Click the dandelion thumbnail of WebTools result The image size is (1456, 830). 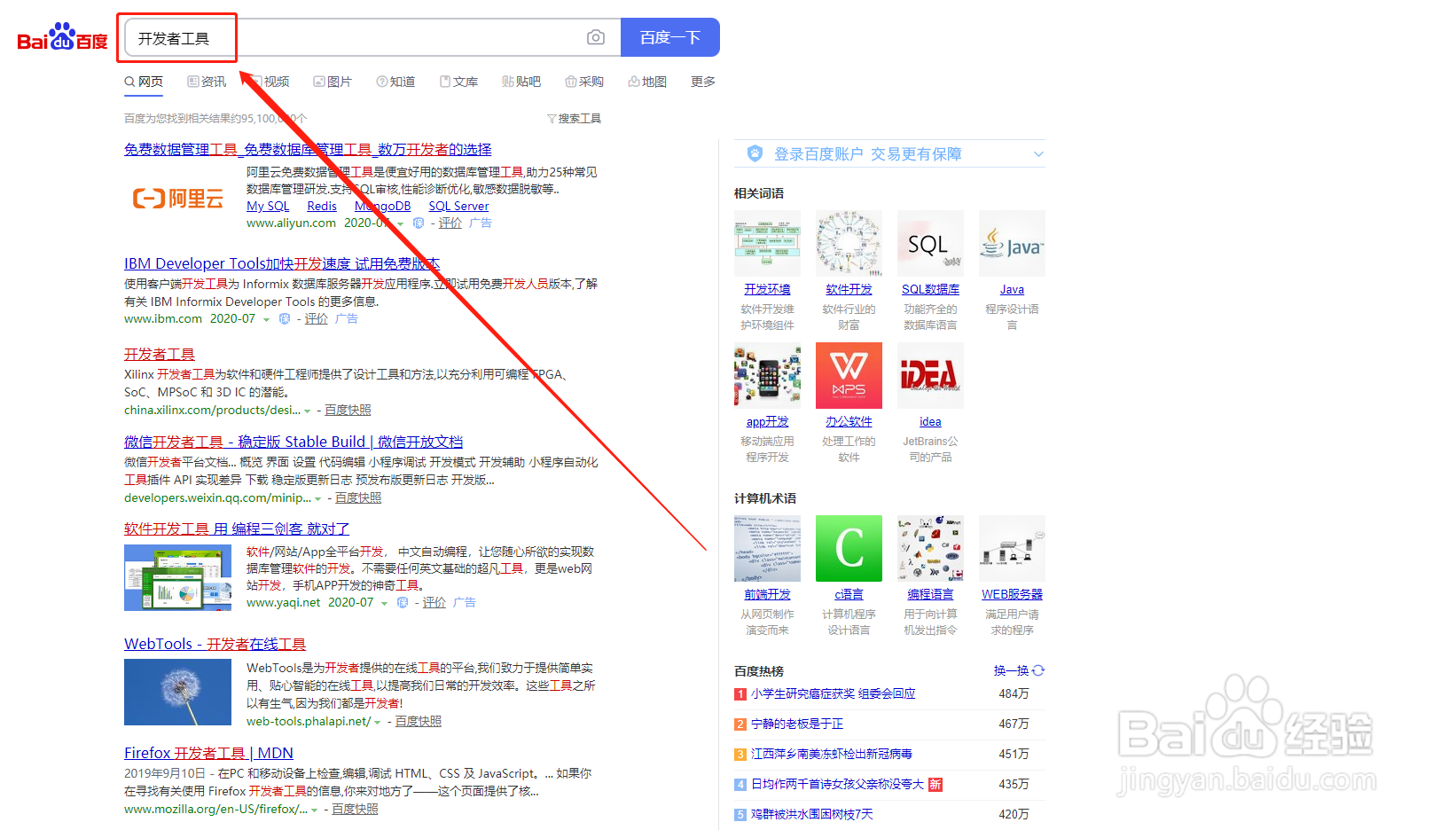pyautogui.click(x=177, y=693)
